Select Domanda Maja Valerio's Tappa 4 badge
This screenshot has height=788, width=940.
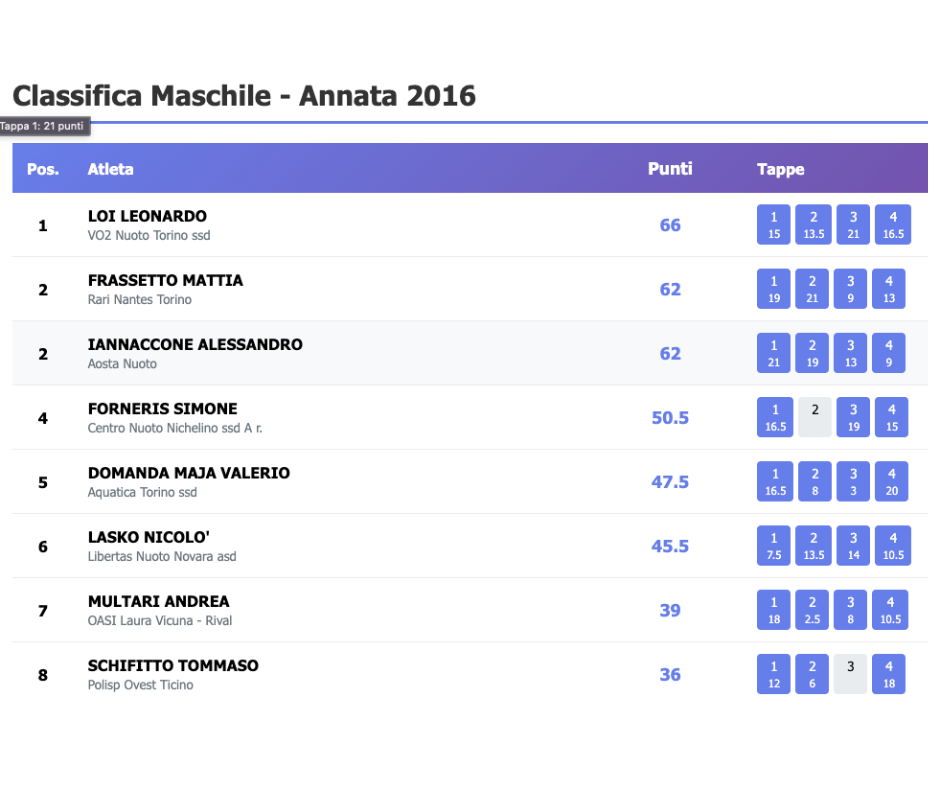(x=892, y=481)
